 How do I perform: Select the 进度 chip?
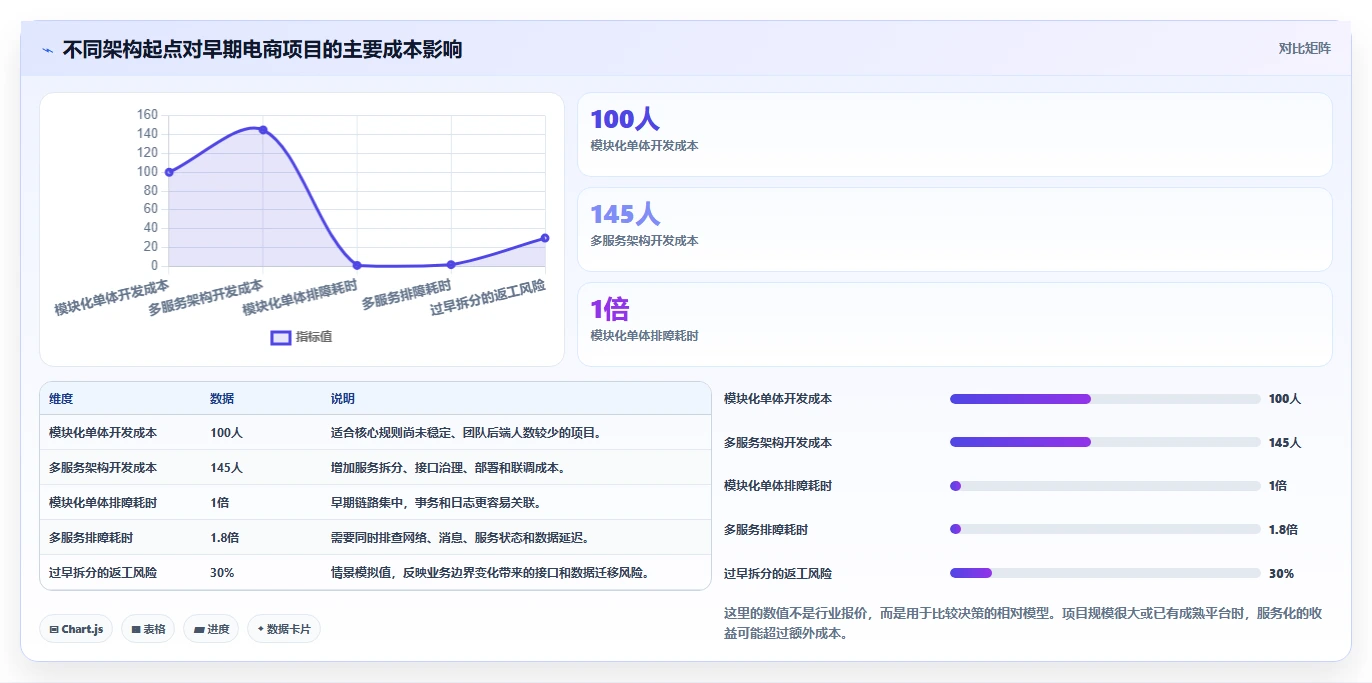click(211, 629)
